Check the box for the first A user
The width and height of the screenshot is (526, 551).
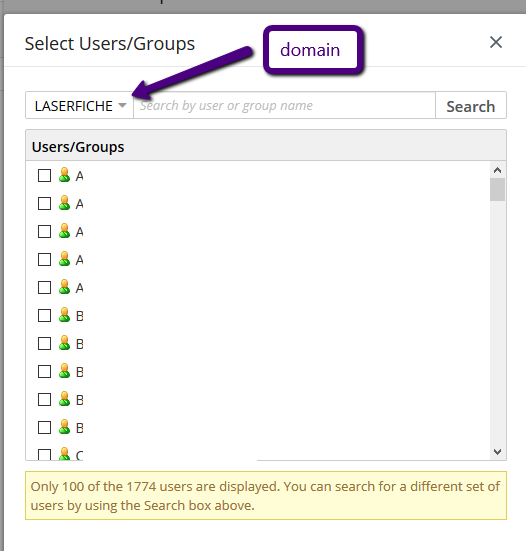click(44, 175)
